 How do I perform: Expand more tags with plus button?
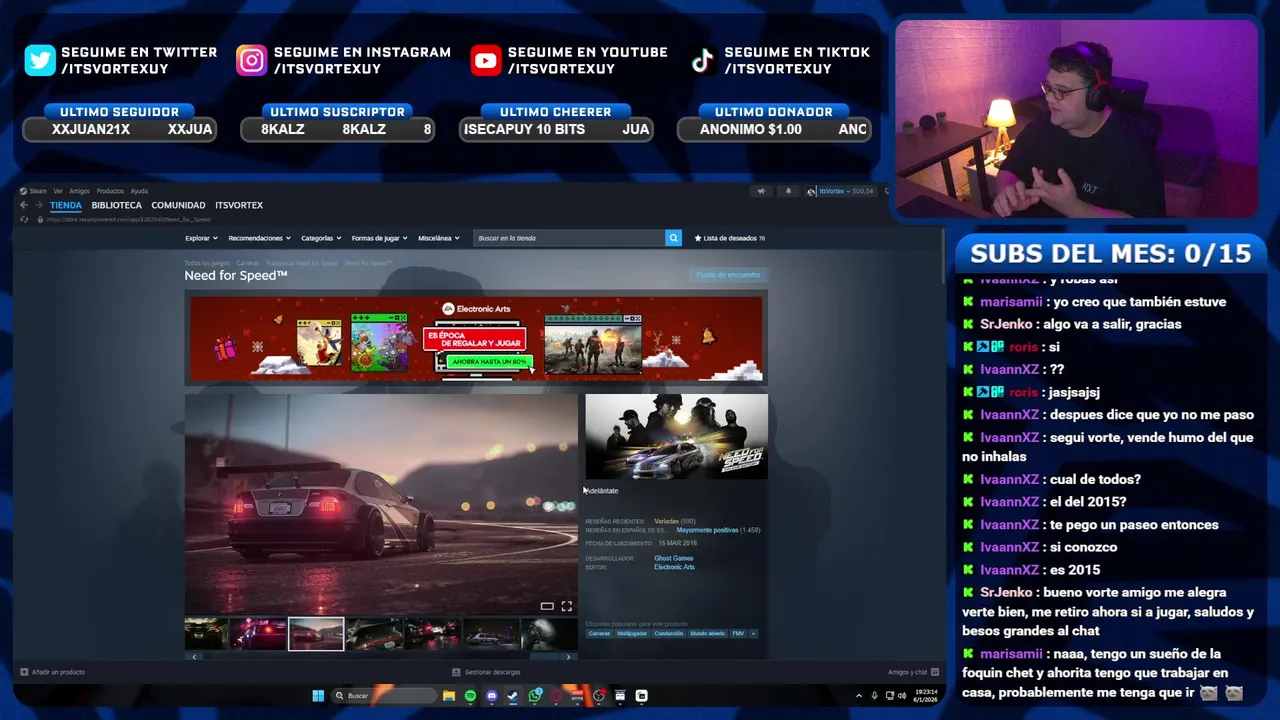pos(753,633)
